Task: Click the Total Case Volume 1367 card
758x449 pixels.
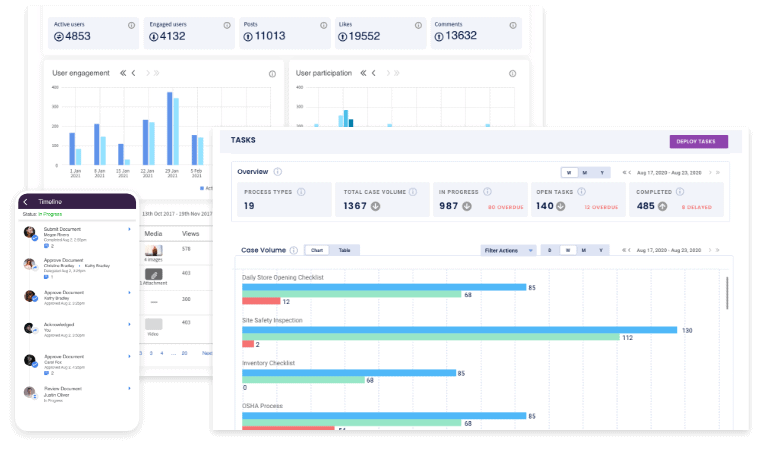Action: [382, 199]
